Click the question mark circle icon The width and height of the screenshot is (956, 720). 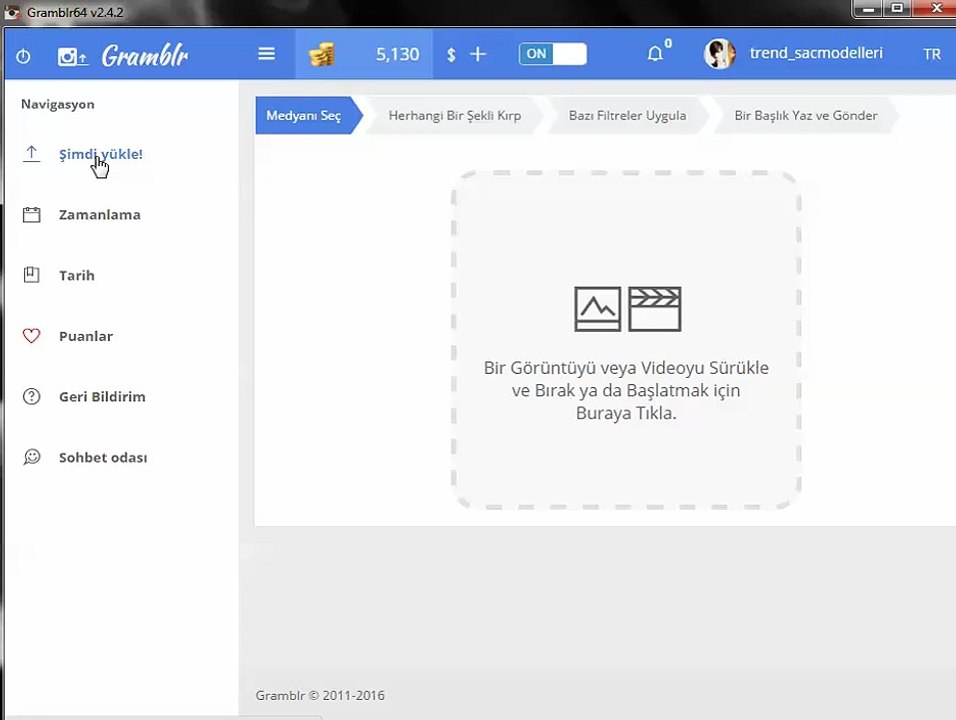tap(32, 397)
